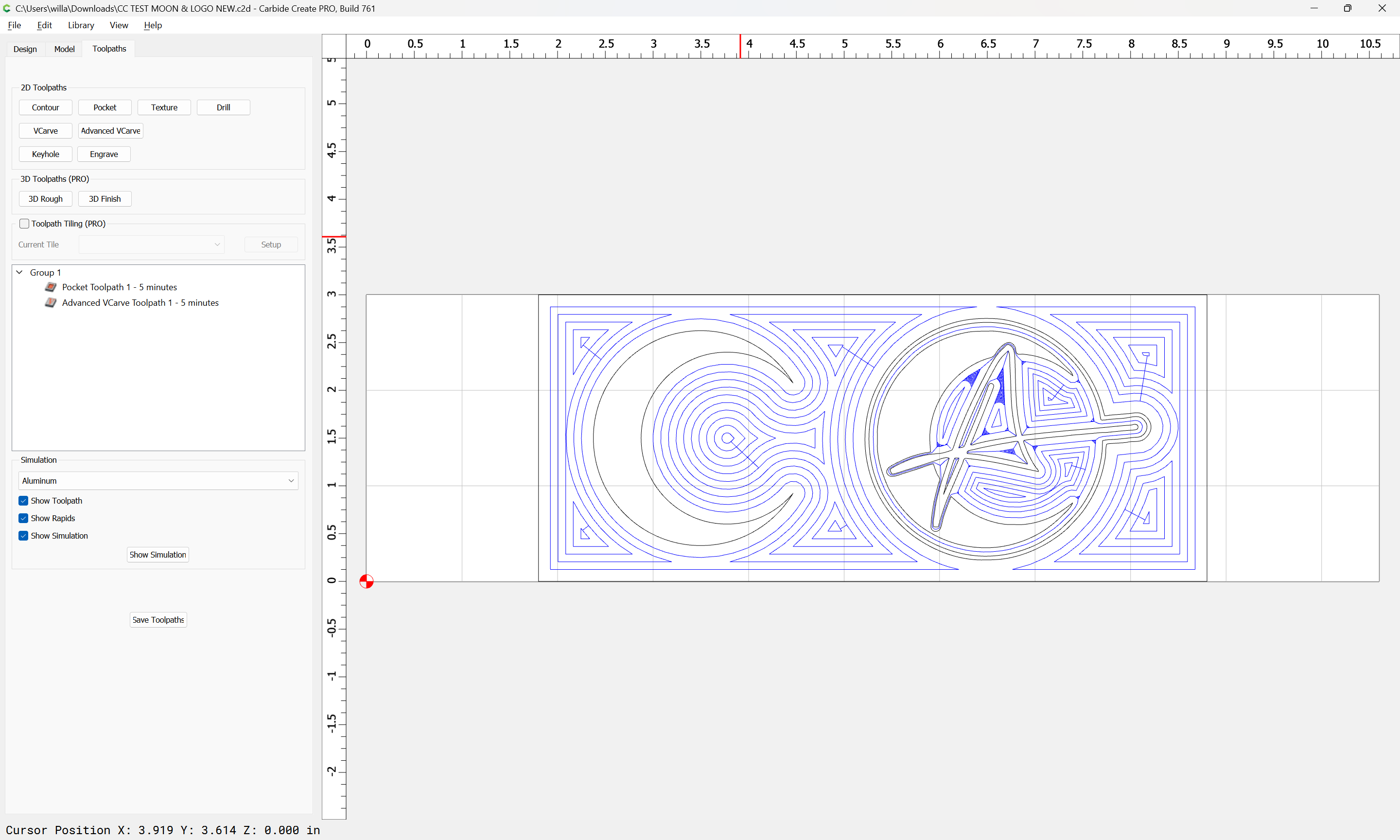
Task: Switch to the Design tab
Action: [25, 49]
